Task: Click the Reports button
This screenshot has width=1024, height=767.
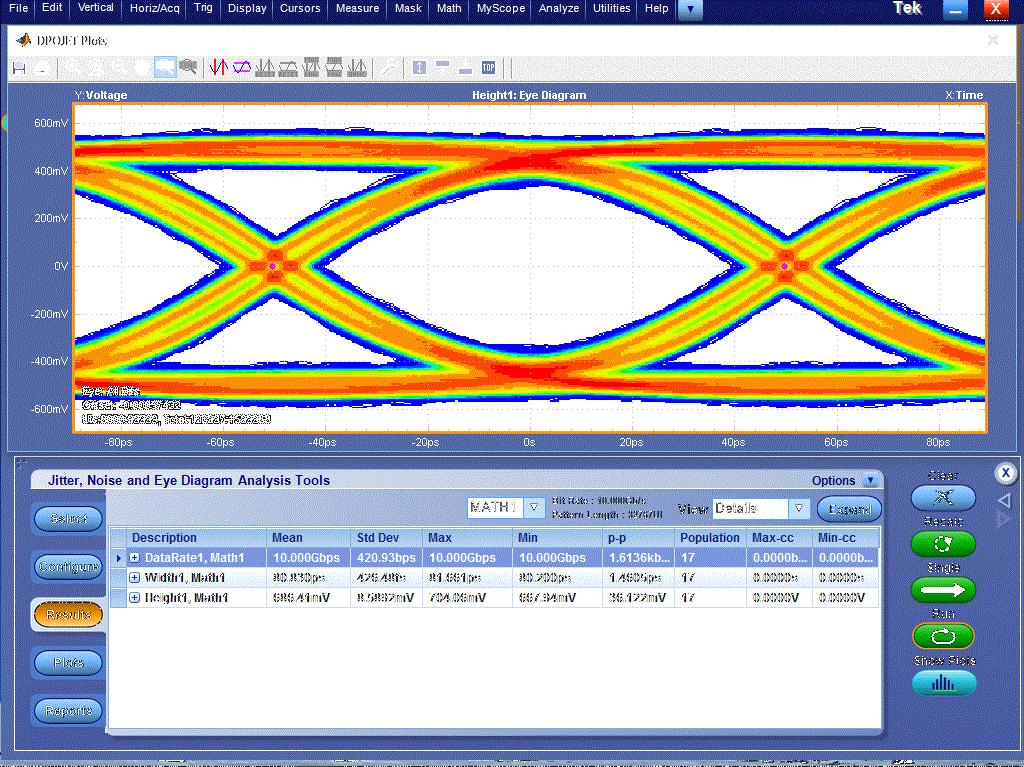Action: pos(69,710)
